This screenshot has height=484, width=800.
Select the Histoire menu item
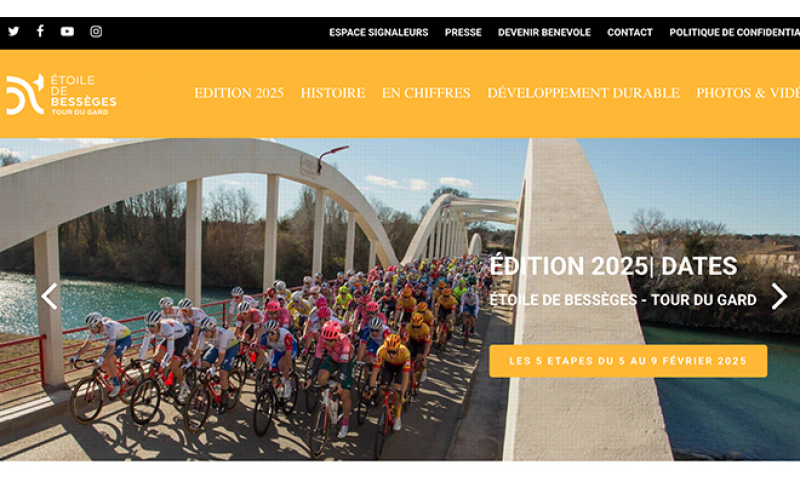pyautogui.click(x=333, y=93)
